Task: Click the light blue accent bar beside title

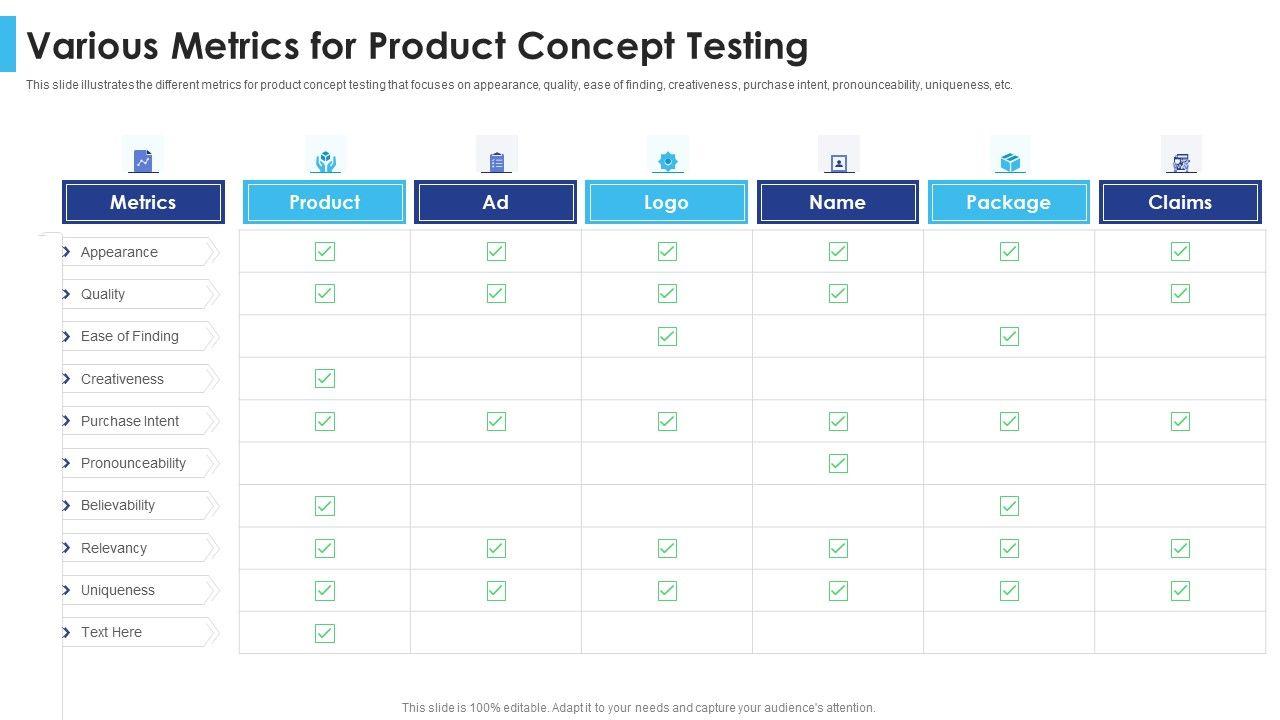Action: pos(8,45)
